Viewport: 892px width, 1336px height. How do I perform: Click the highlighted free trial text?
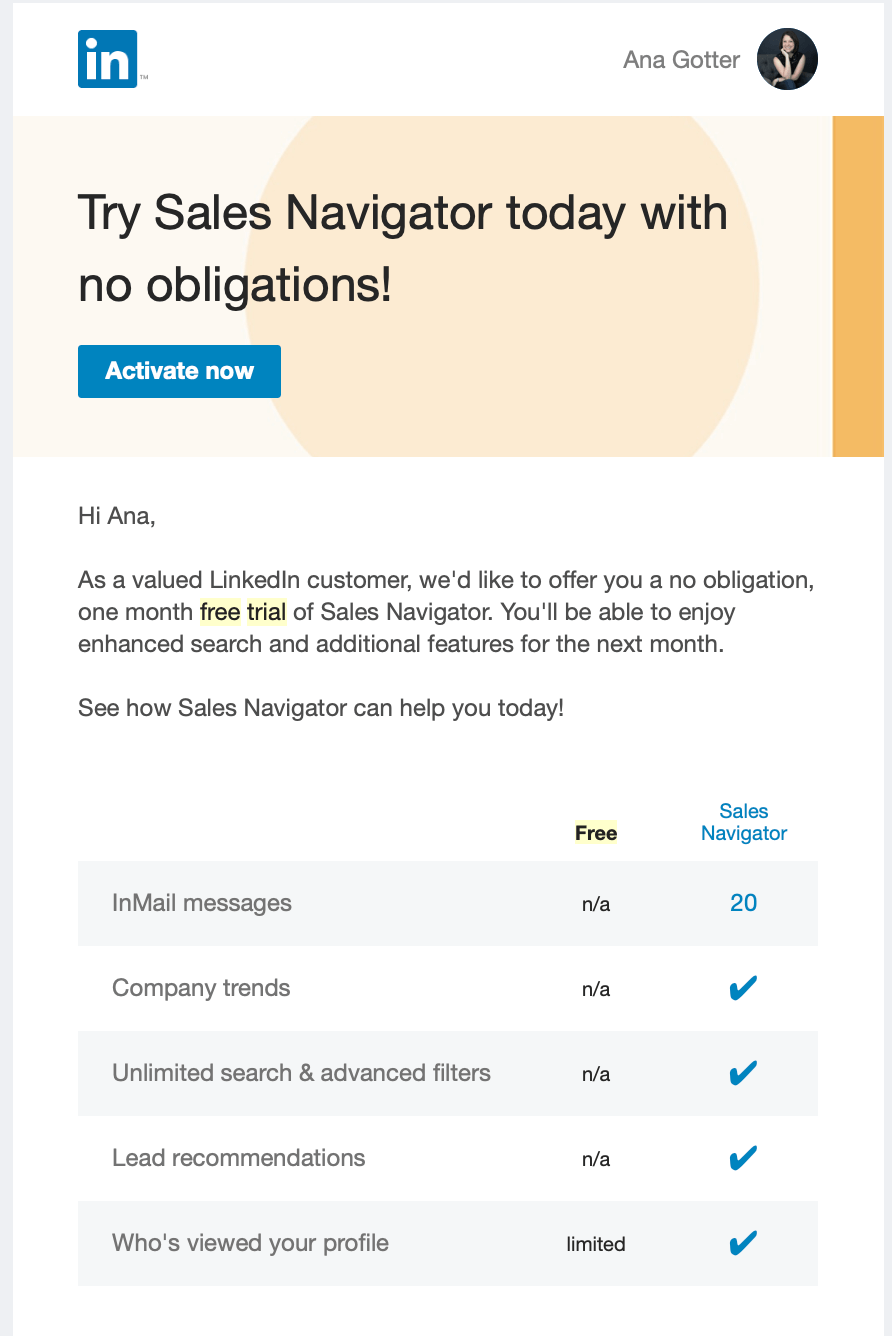pos(243,611)
